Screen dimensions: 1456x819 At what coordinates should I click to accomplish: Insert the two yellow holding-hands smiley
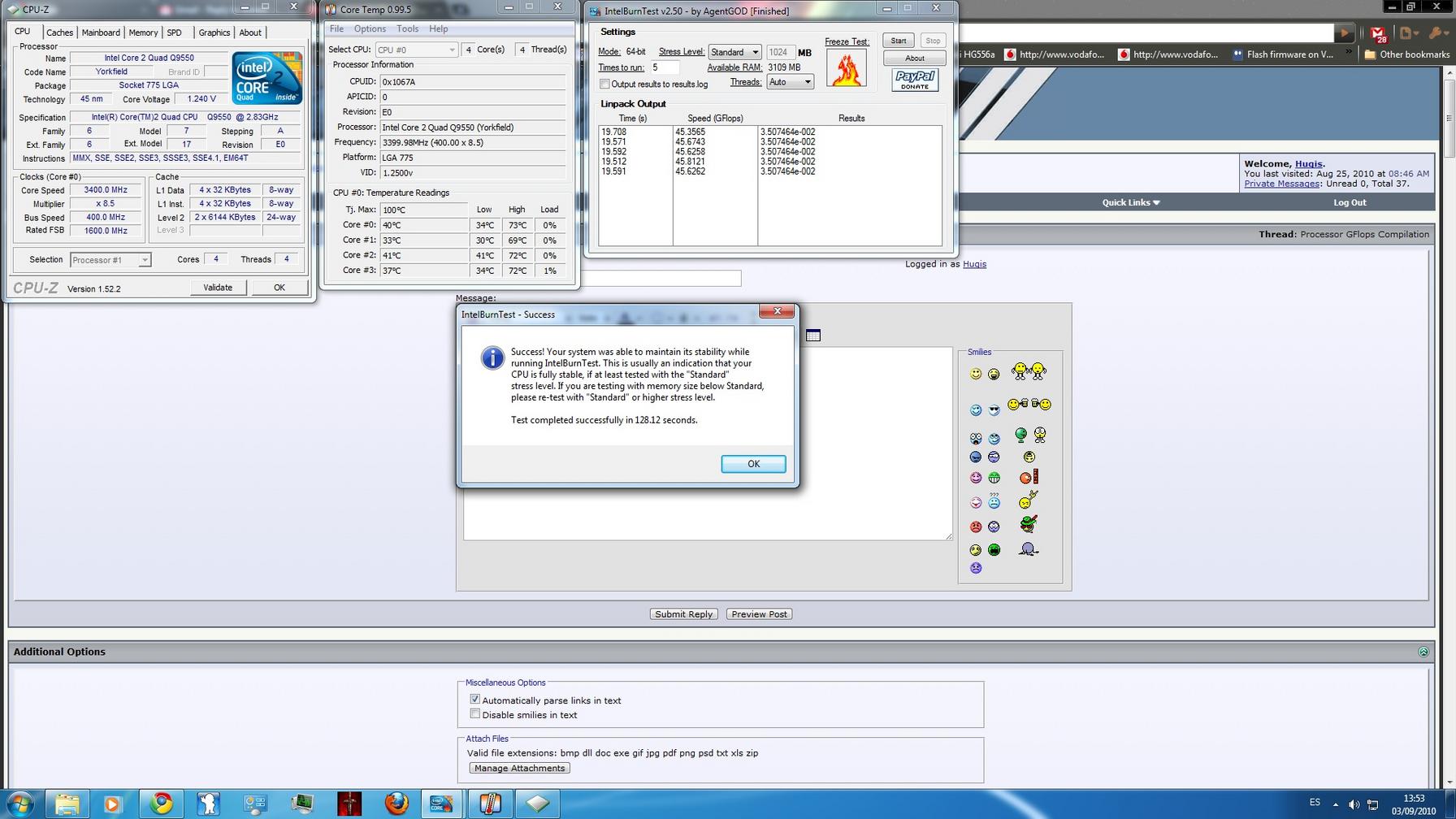point(1029,371)
